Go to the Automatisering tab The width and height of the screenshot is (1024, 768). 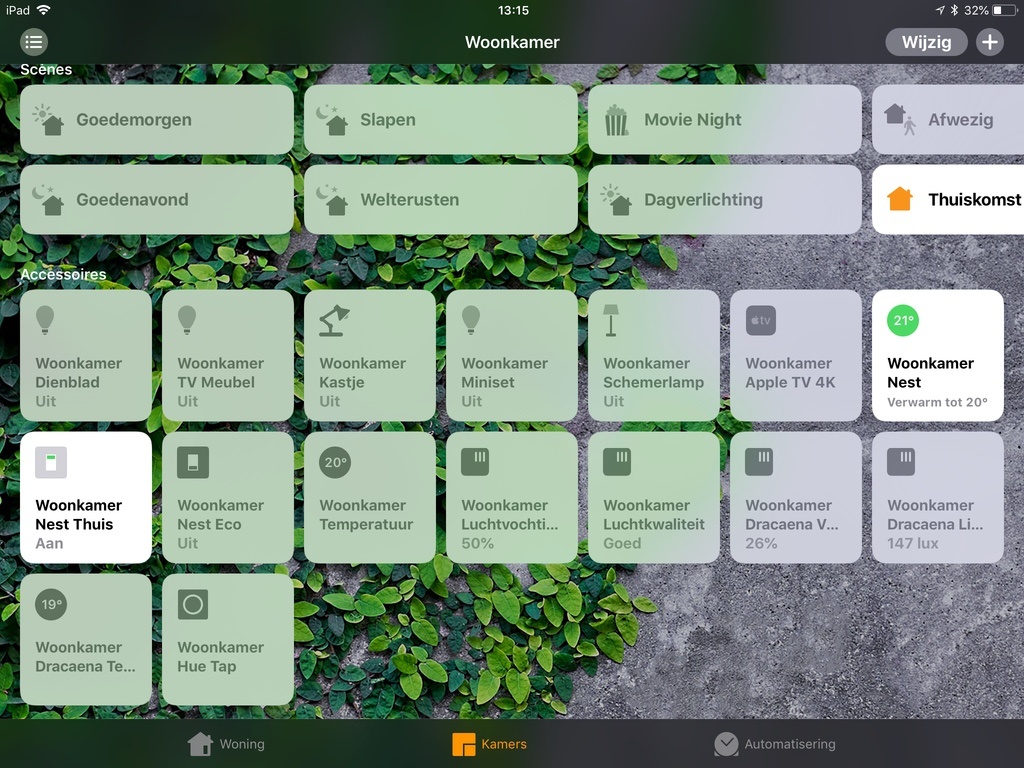[x=775, y=744]
